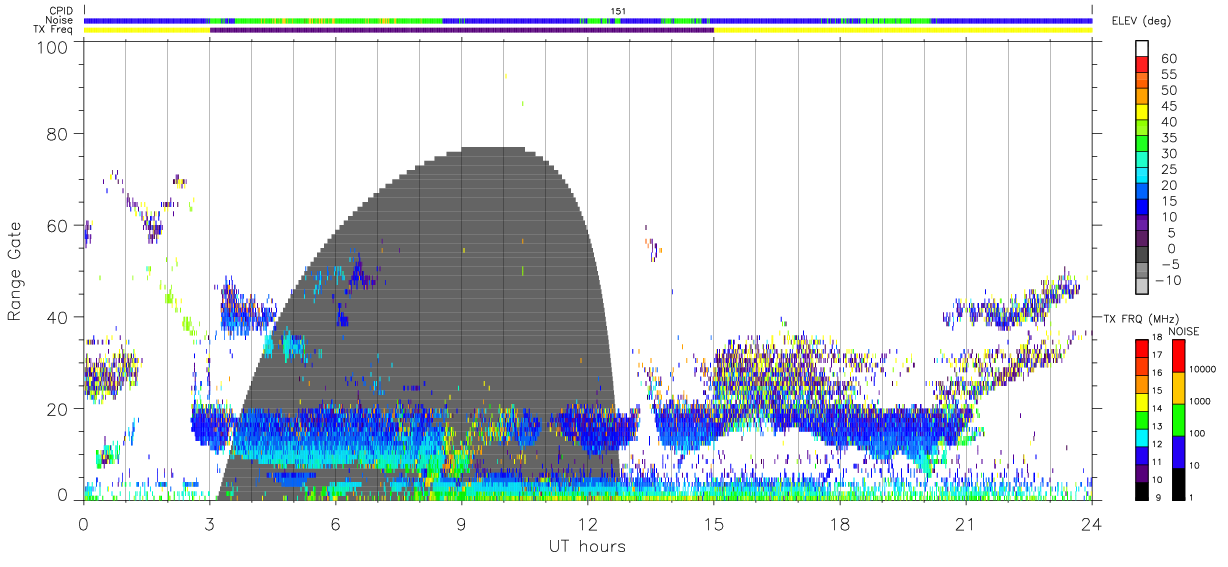This screenshot has height=567, width=1228.
Task: Click the Range Gate axis title
Action: click(x=15, y=271)
